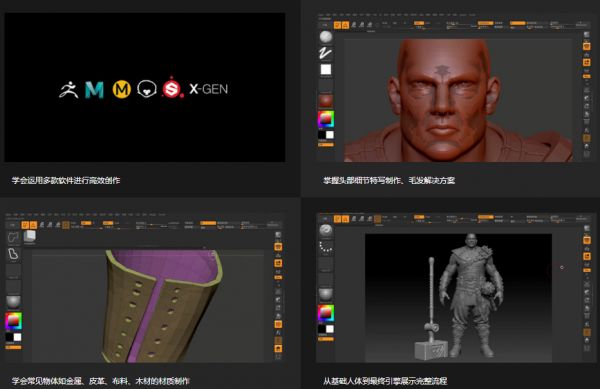The height and width of the screenshot is (389, 600).
Task: Click the X-GEN logo text
Action: tap(209, 89)
